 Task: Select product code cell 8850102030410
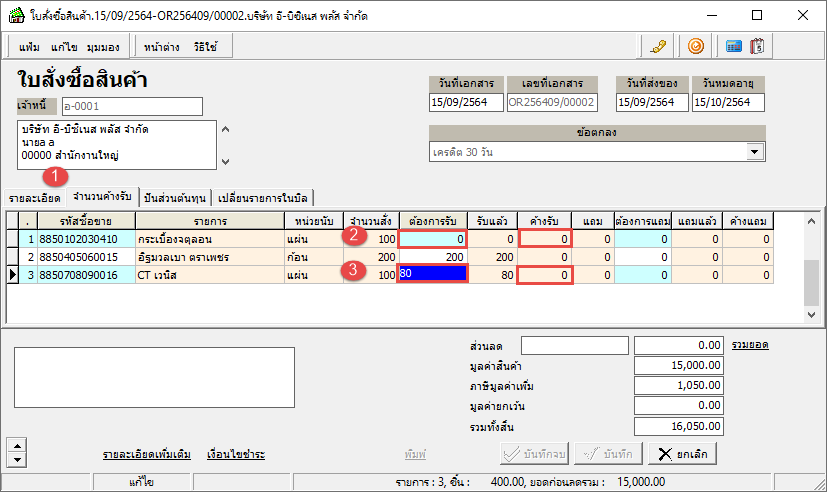pos(86,239)
